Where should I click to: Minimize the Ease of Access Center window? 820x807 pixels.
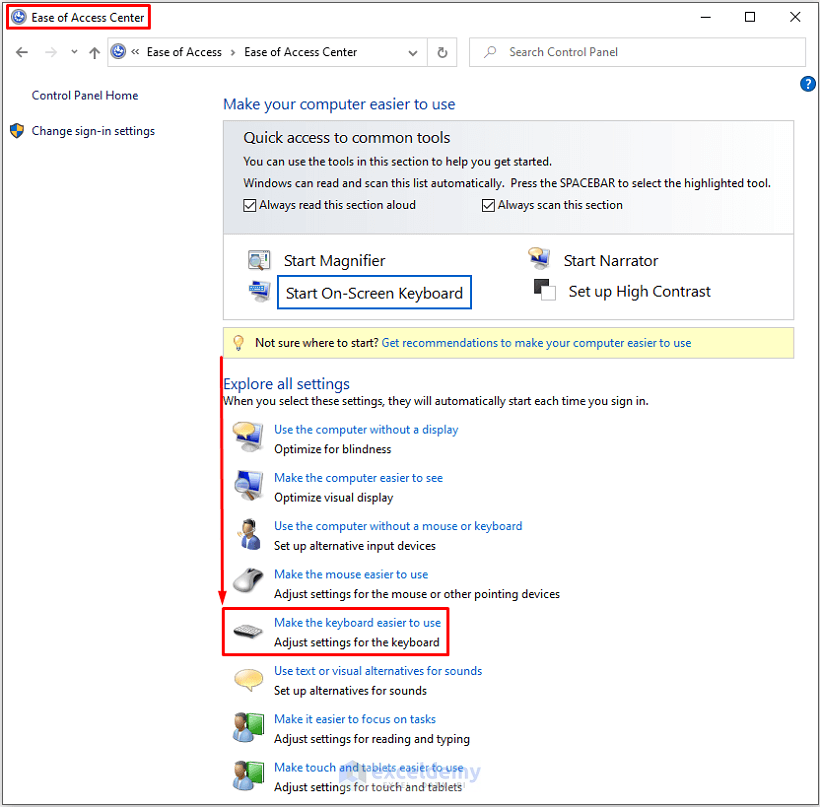pyautogui.click(x=705, y=17)
